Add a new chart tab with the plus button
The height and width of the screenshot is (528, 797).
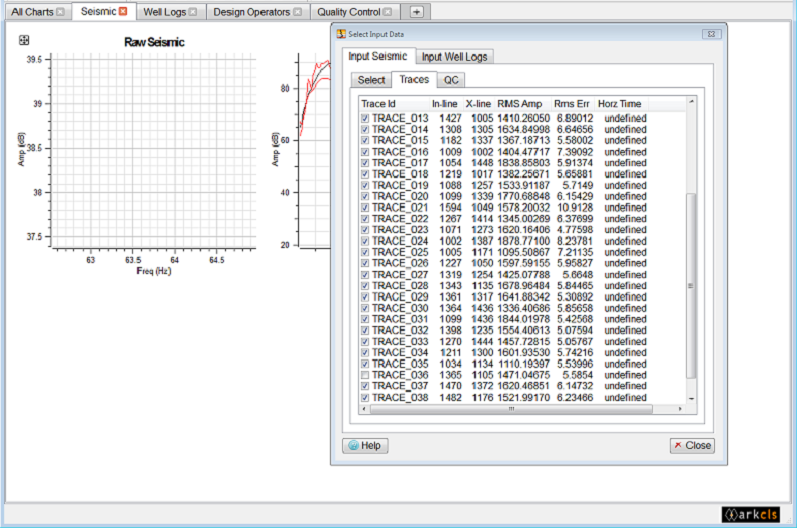pos(416,12)
